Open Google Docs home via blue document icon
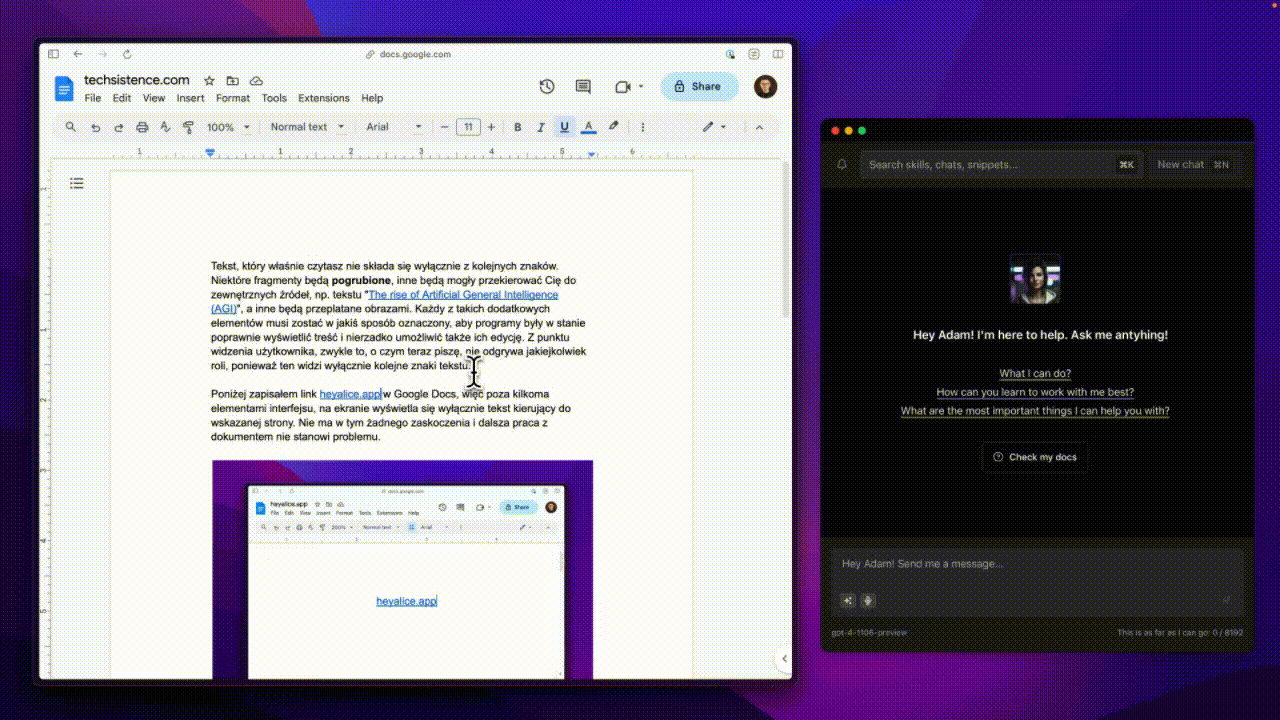The width and height of the screenshot is (1280, 720). click(65, 88)
